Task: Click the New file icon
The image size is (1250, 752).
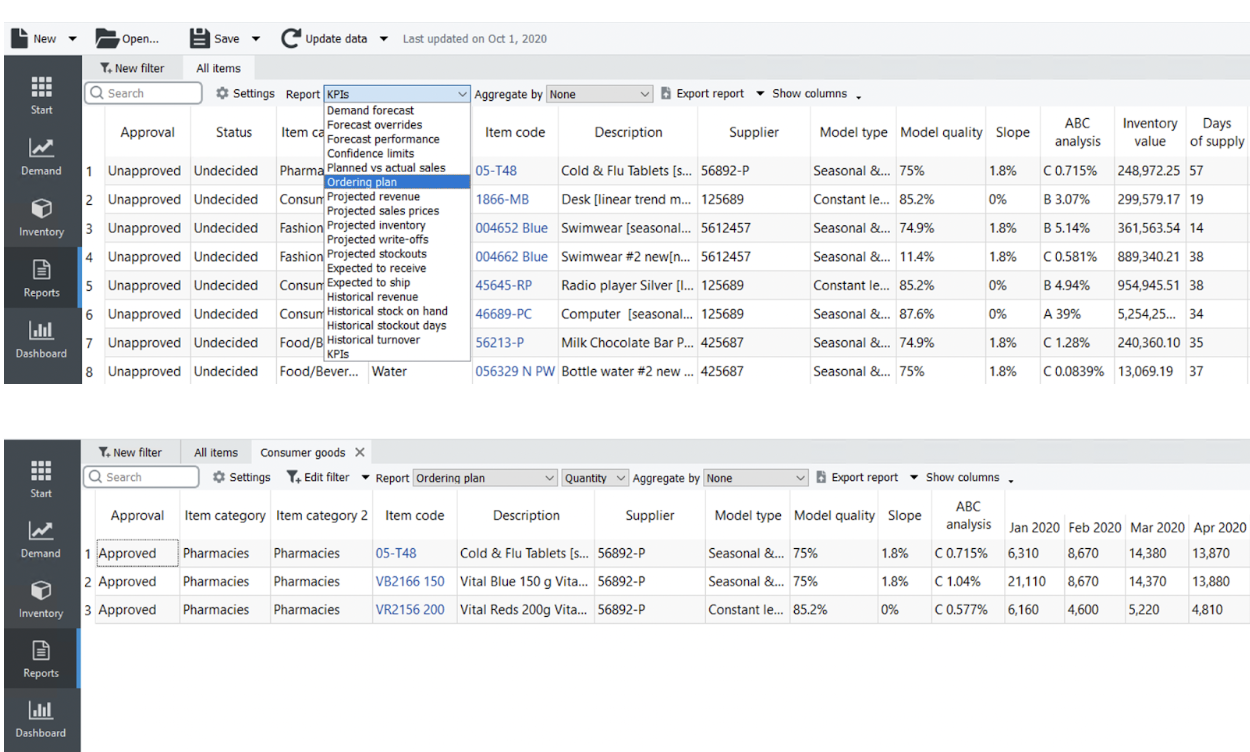Action: pyautogui.click(x=20, y=39)
